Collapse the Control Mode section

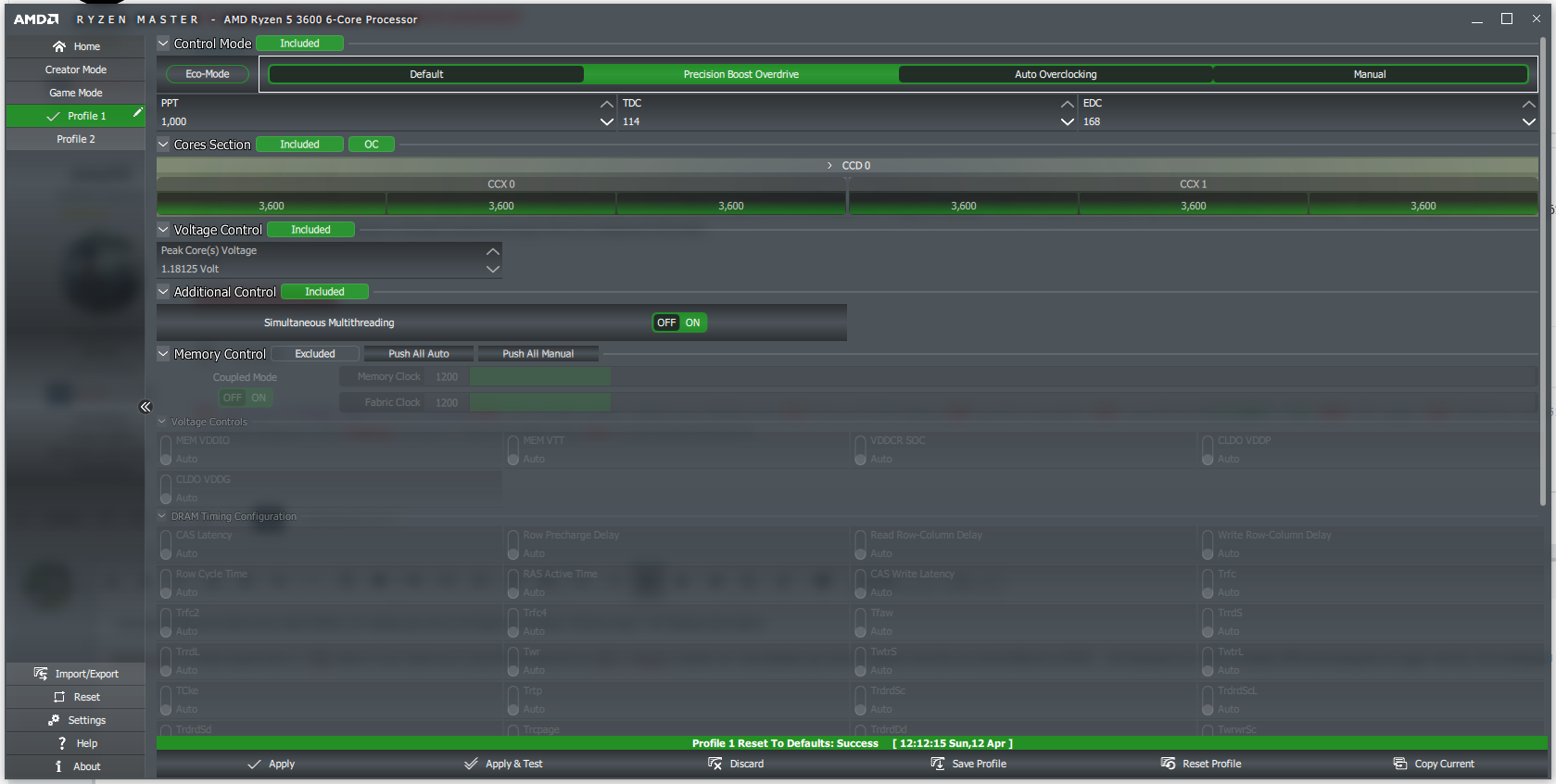click(164, 43)
